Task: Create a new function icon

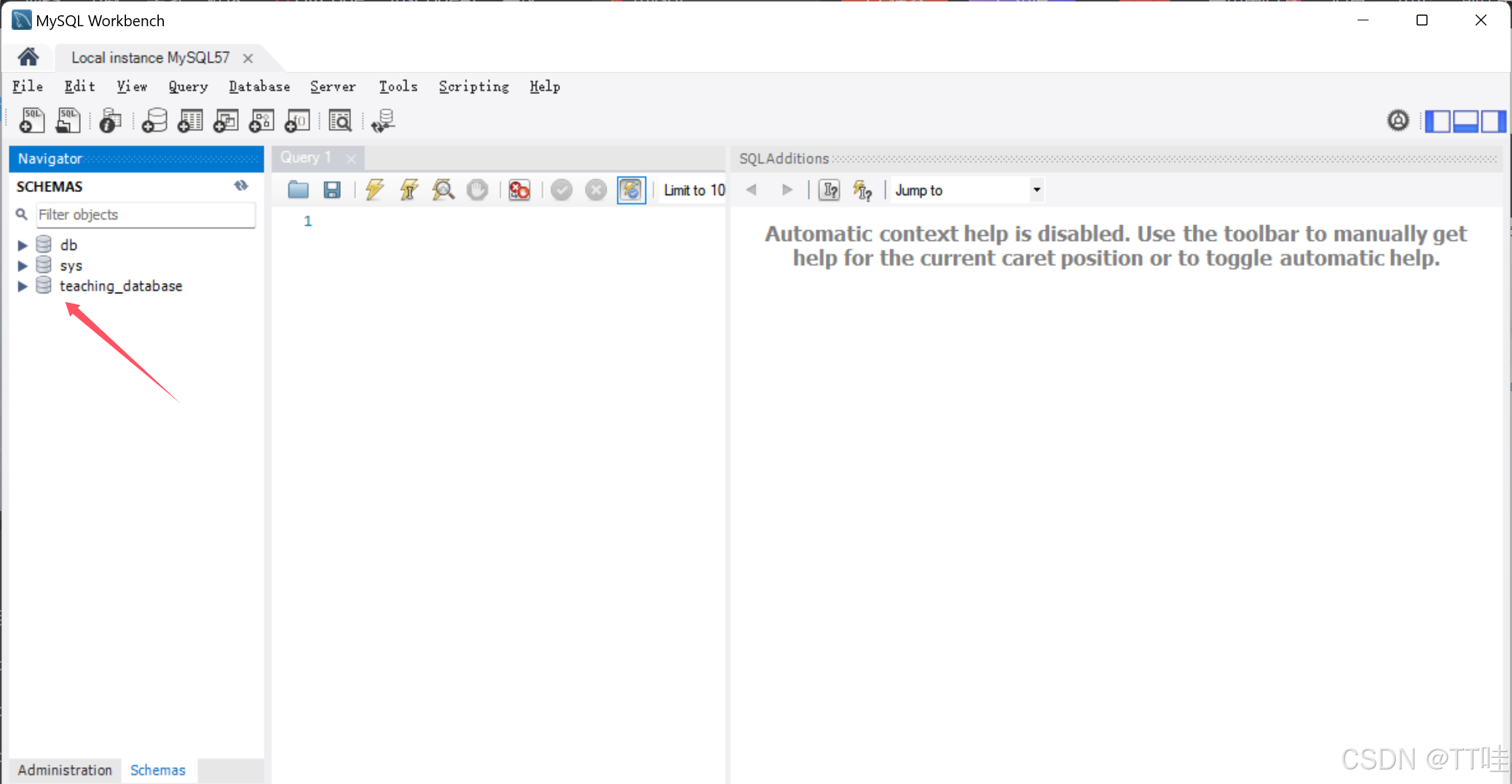Action: 297,120
